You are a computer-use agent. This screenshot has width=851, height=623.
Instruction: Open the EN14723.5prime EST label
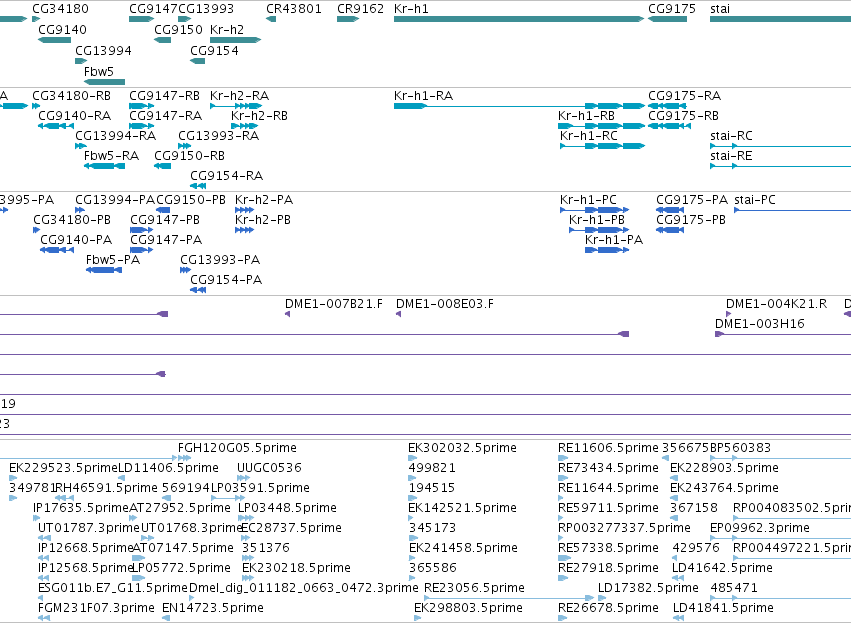(213, 607)
